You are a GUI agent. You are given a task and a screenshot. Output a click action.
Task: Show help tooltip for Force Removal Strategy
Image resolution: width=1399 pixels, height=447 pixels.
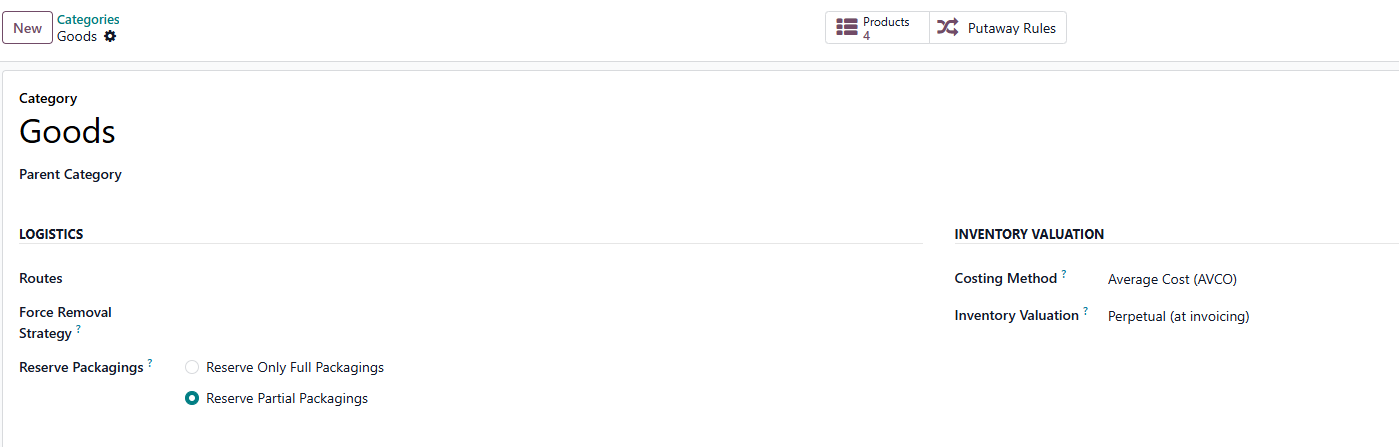pyautogui.click(x=79, y=328)
